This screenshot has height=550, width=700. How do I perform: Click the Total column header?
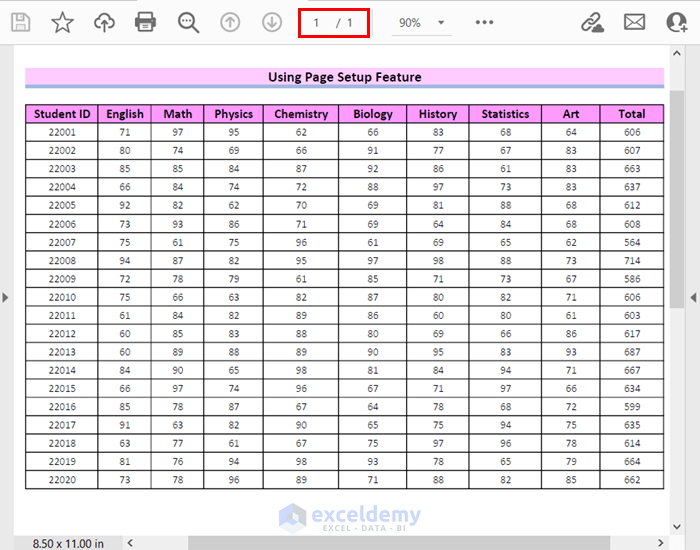pyautogui.click(x=632, y=114)
